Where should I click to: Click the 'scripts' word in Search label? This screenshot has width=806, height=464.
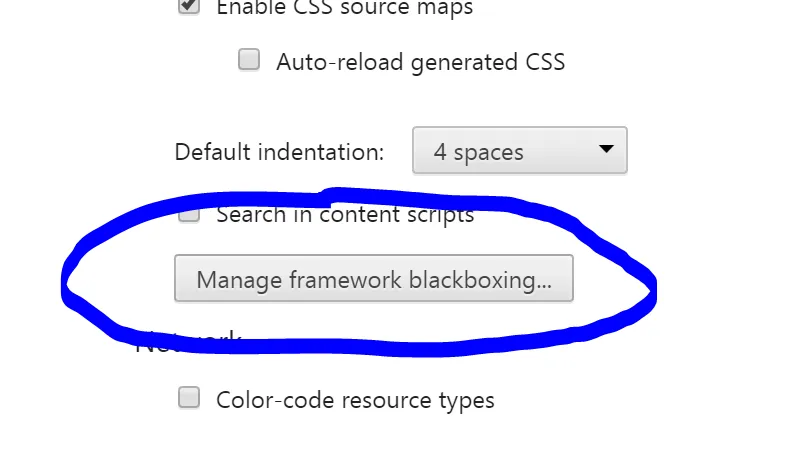[x=438, y=214]
